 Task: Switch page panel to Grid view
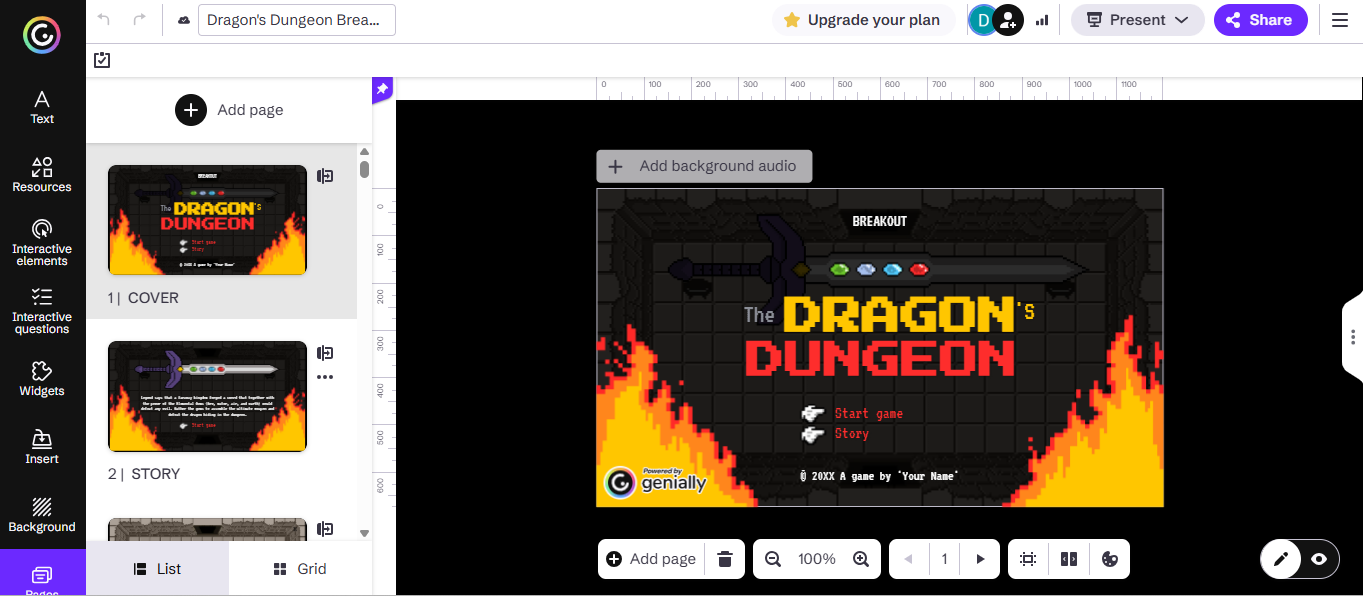tap(300, 569)
